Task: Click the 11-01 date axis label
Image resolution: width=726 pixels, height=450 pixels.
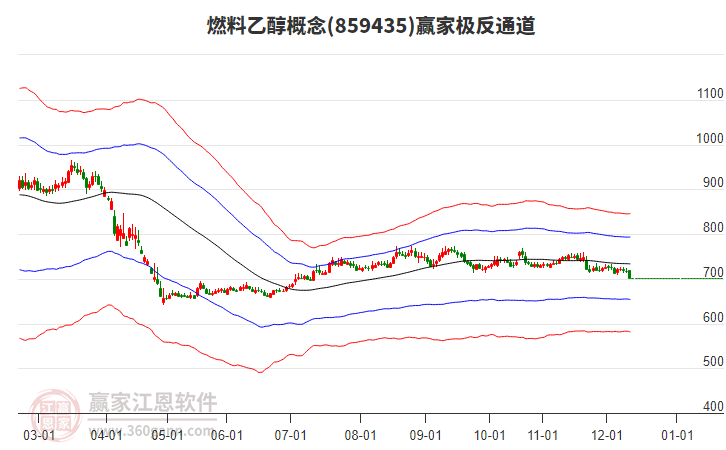Action: point(543,435)
